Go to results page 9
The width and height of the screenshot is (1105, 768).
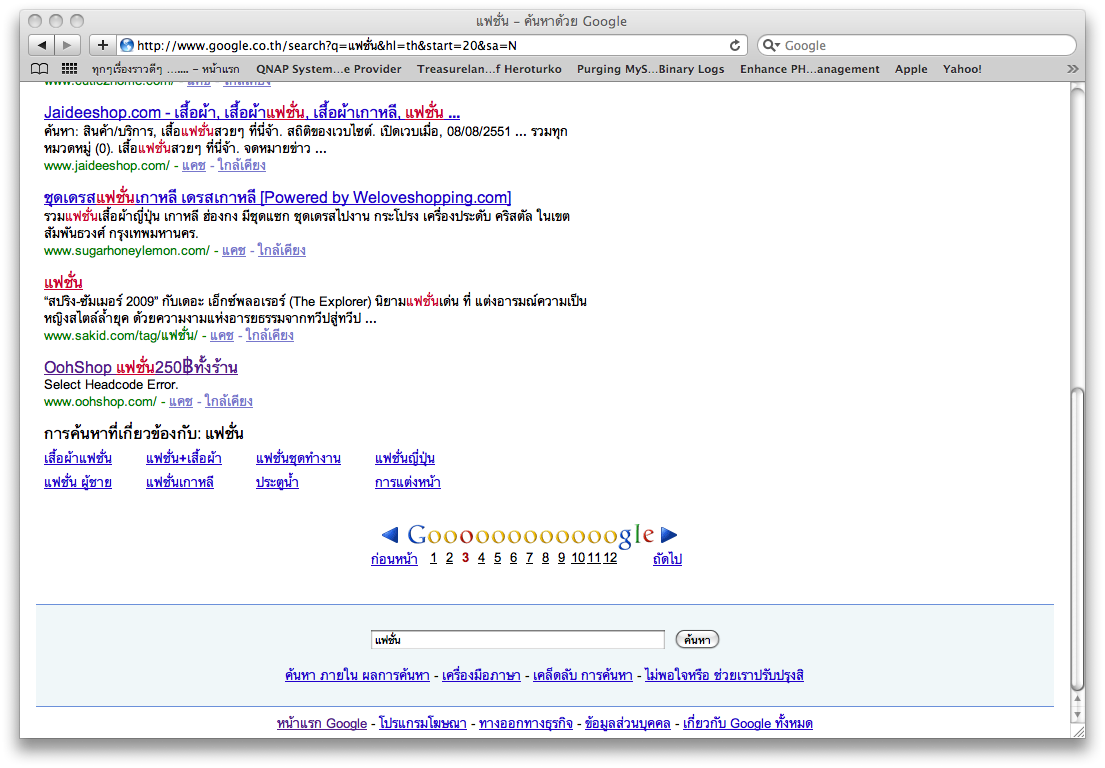pyautogui.click(x=562, y=558)
